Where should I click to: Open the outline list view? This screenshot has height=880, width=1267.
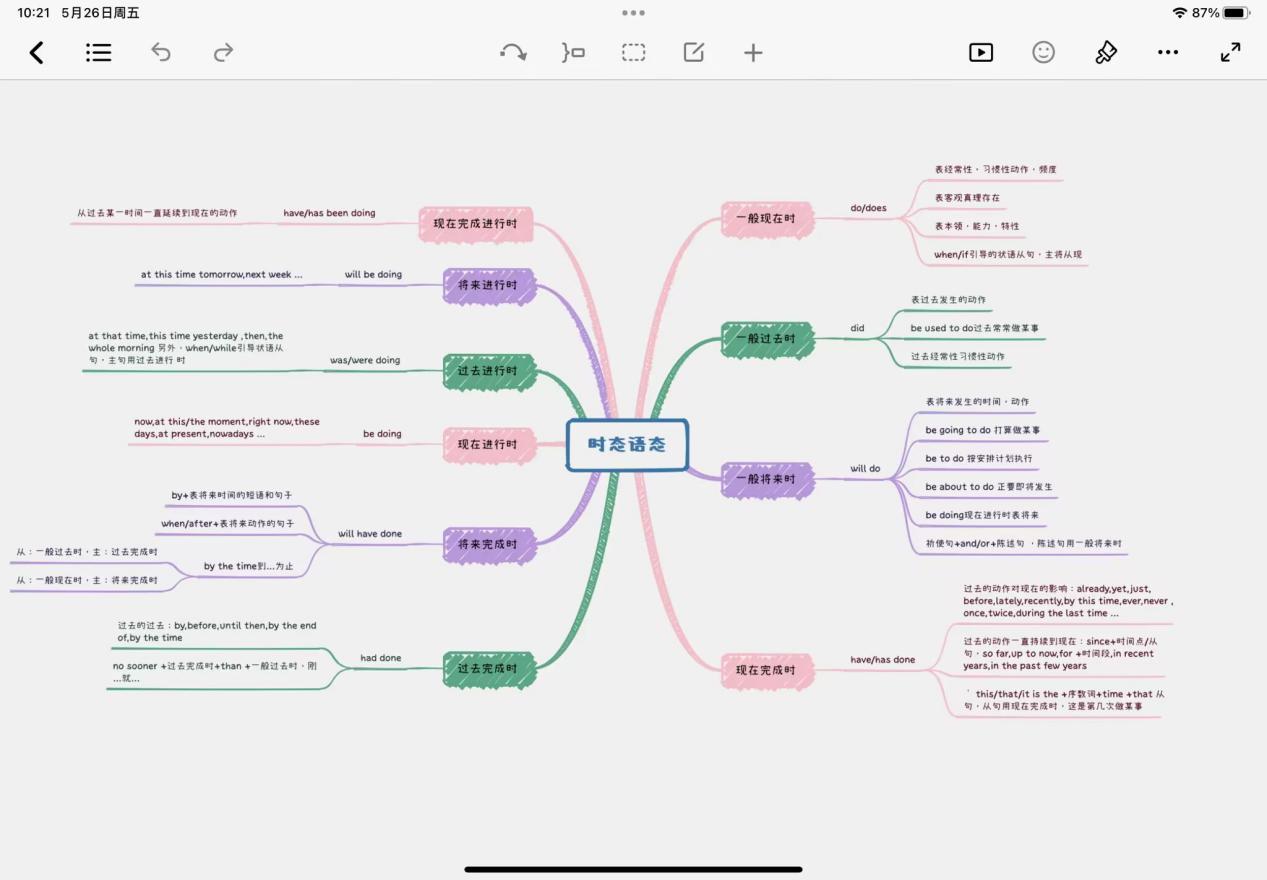(x=98, y=53)
